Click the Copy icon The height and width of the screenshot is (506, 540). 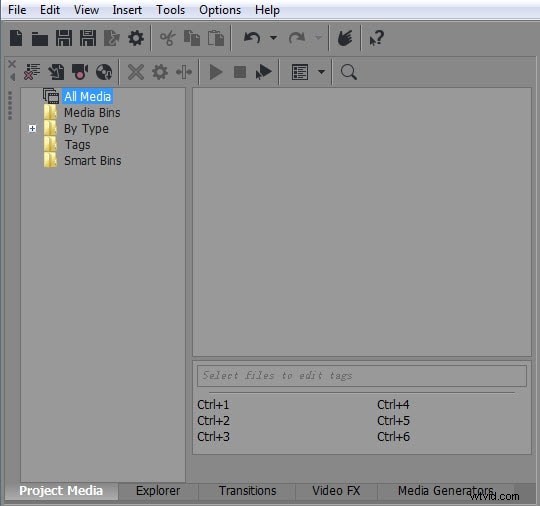pyautogui.click(x=192, y=38)
